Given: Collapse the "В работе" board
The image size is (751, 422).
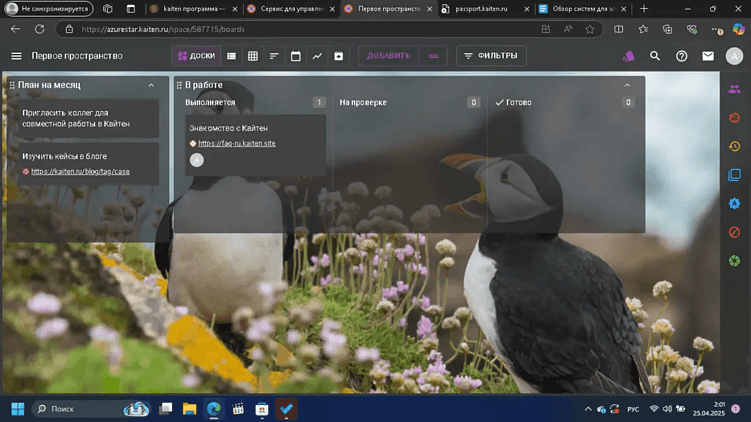Looking at the screenshot, I should click(x=627, y=85).
